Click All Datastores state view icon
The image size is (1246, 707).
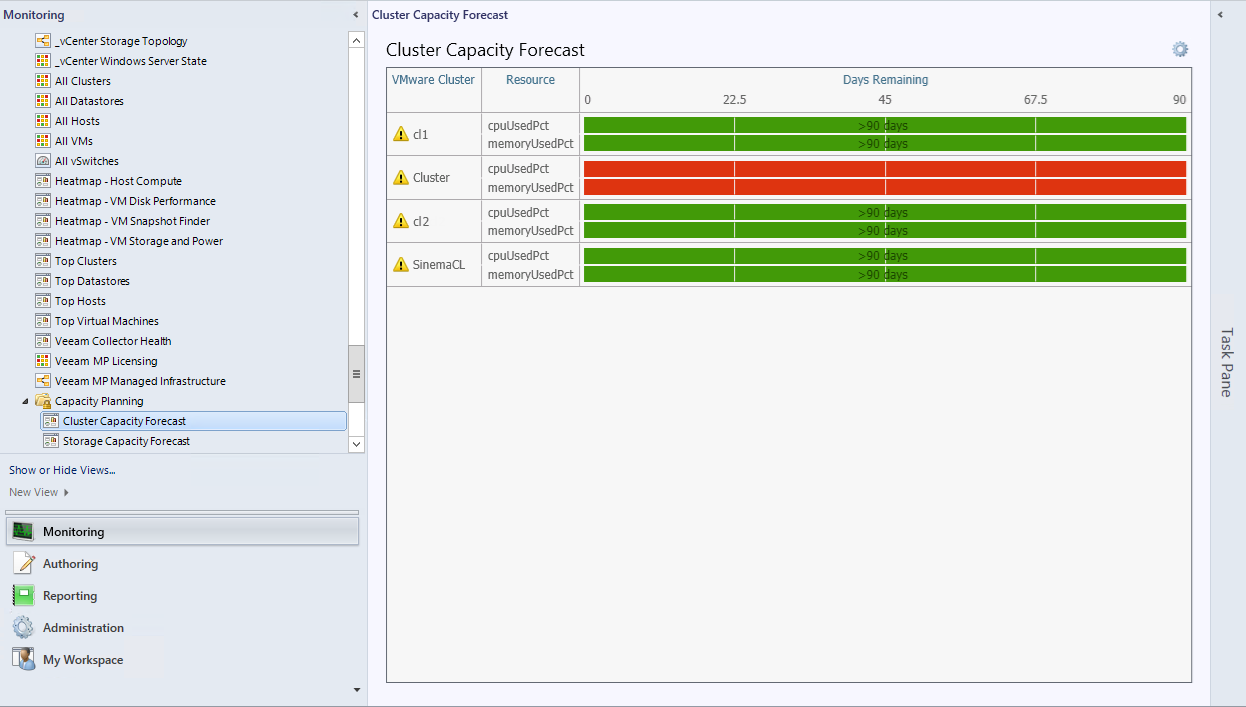[x=43, y=101]
